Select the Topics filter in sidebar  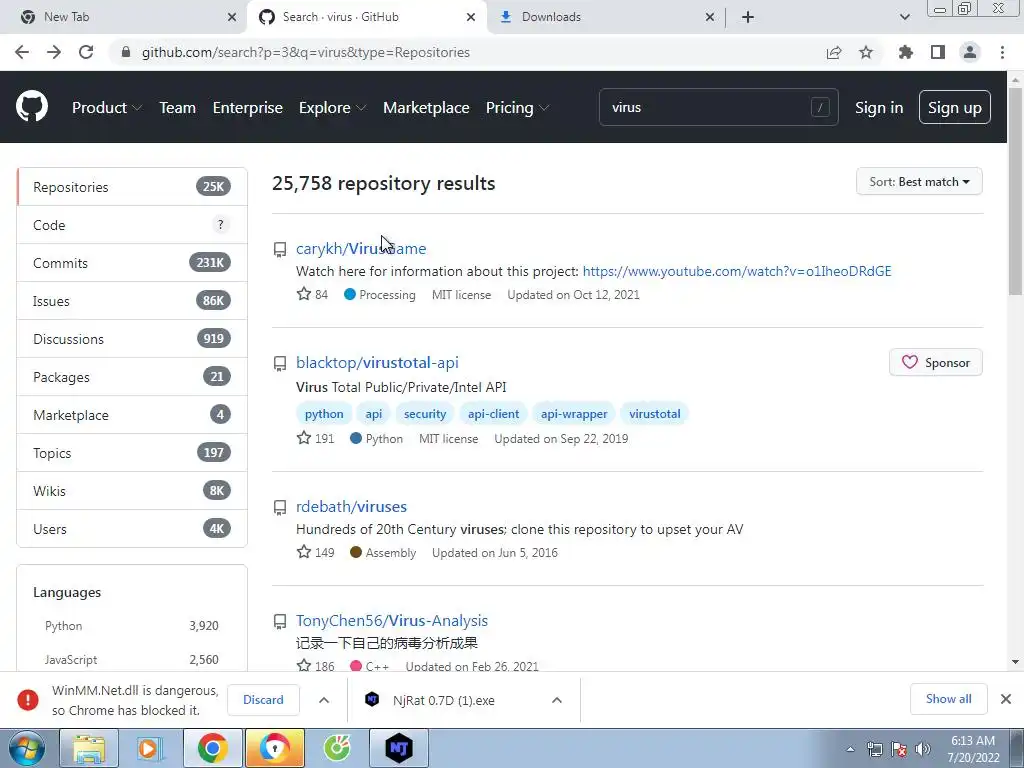pyautogui.click(x=132, y=453)
